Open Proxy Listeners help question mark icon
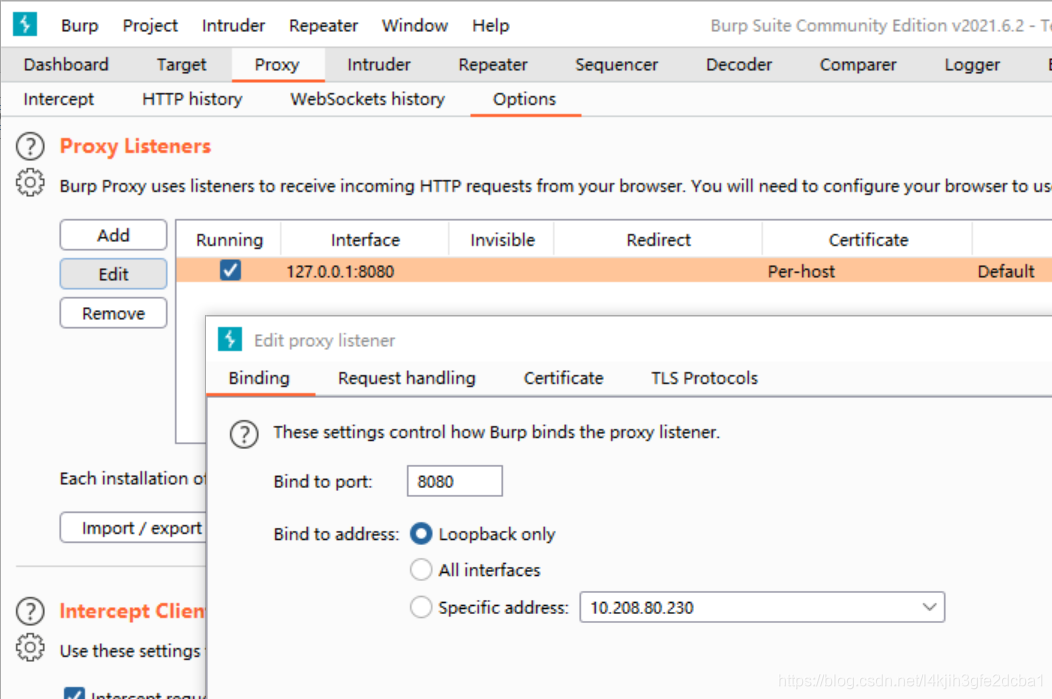The width and height of the screenshot is (1052, 699). click(x=30, y=146)
